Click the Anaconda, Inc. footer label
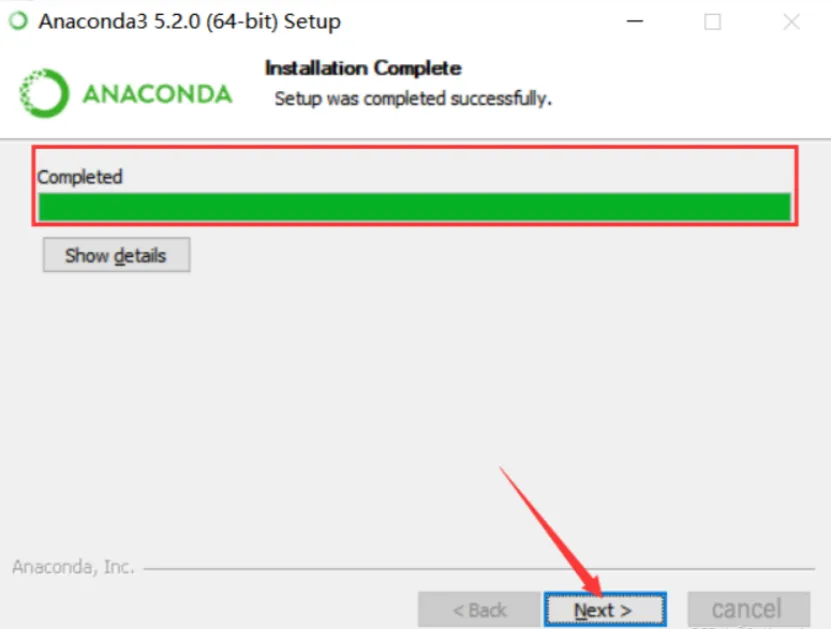Image resolution: width=831 pixels, height=630 pixels. coord(73,567)
